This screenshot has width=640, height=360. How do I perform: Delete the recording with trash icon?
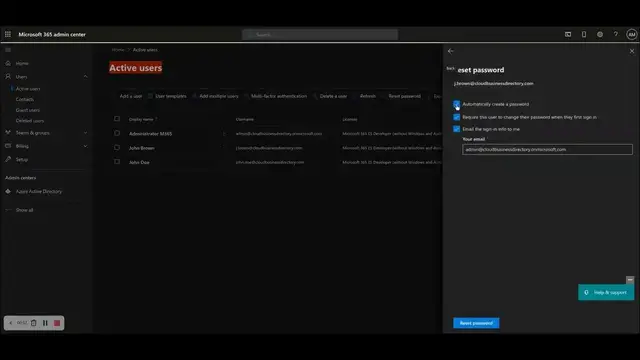(33, 323)
